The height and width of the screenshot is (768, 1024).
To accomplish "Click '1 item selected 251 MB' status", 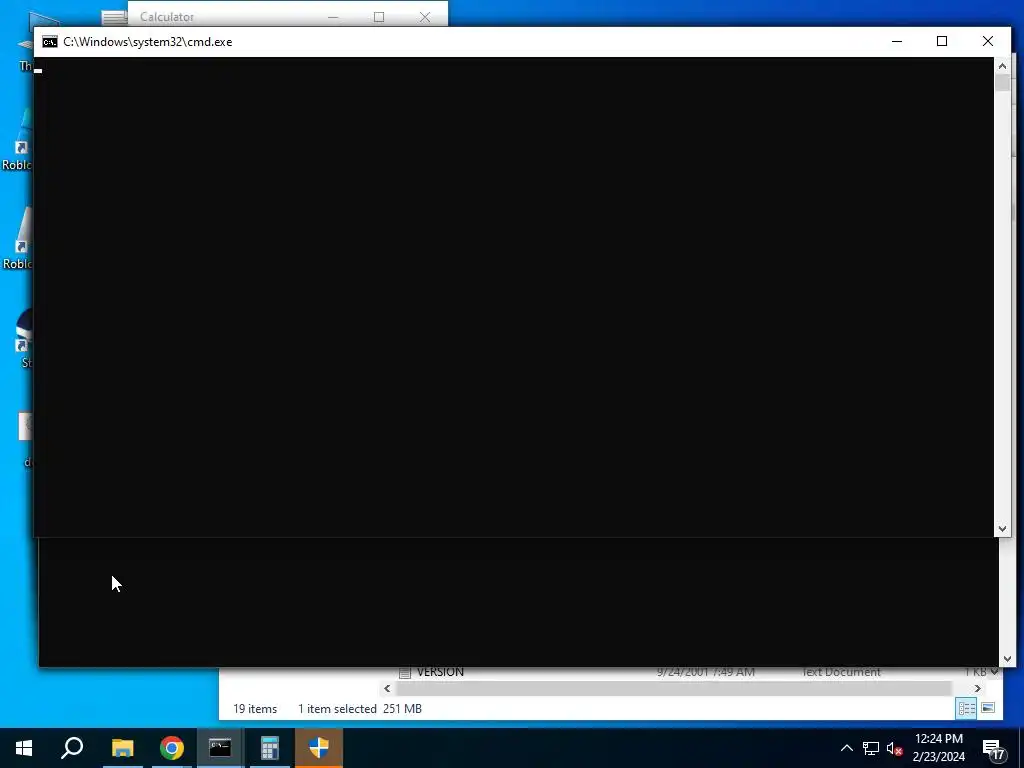I will [360, 709].
